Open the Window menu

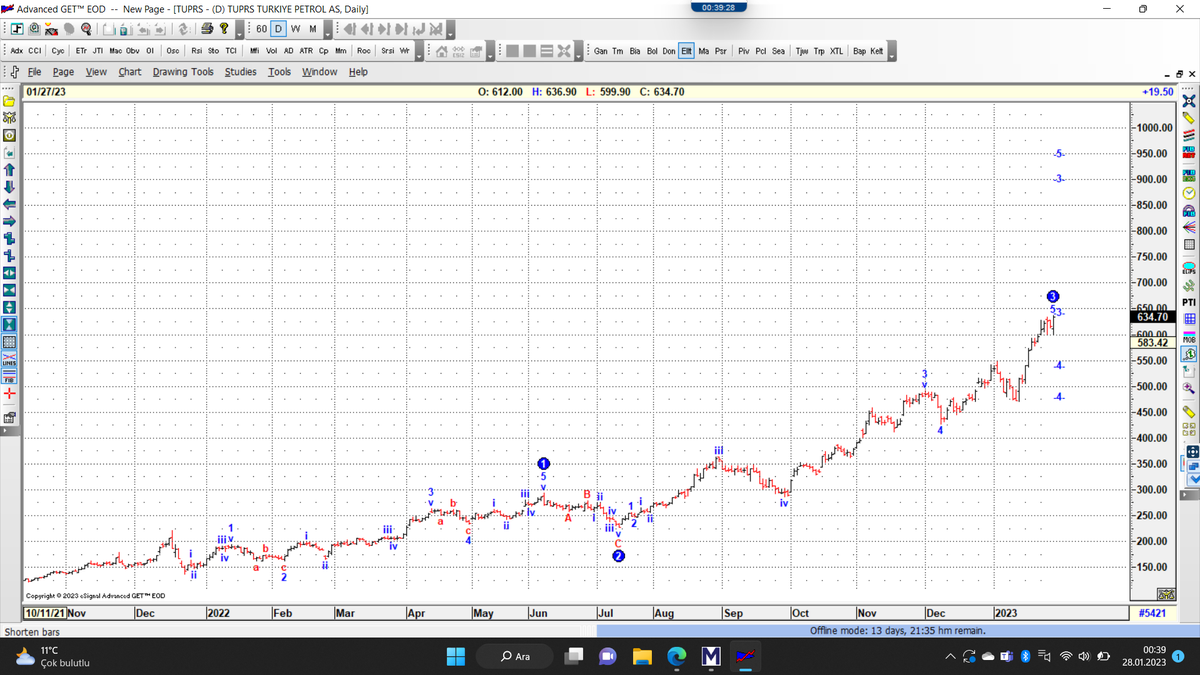320,72
